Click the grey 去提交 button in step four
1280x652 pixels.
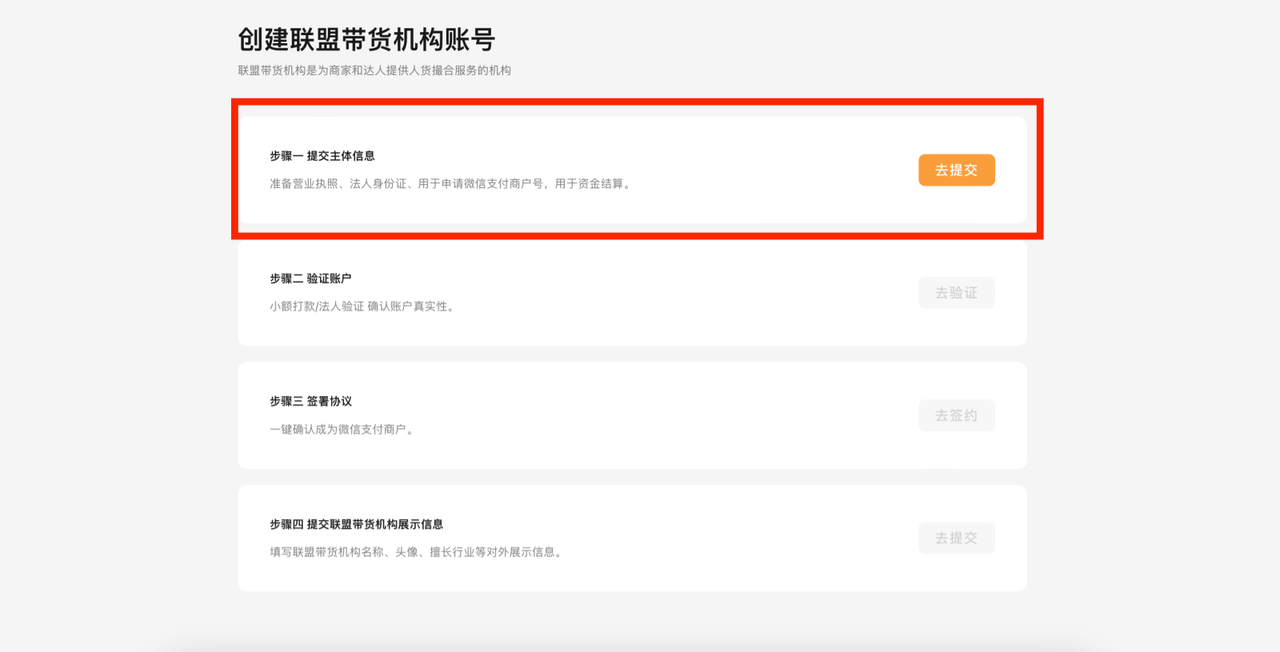(x=956, y=538)
